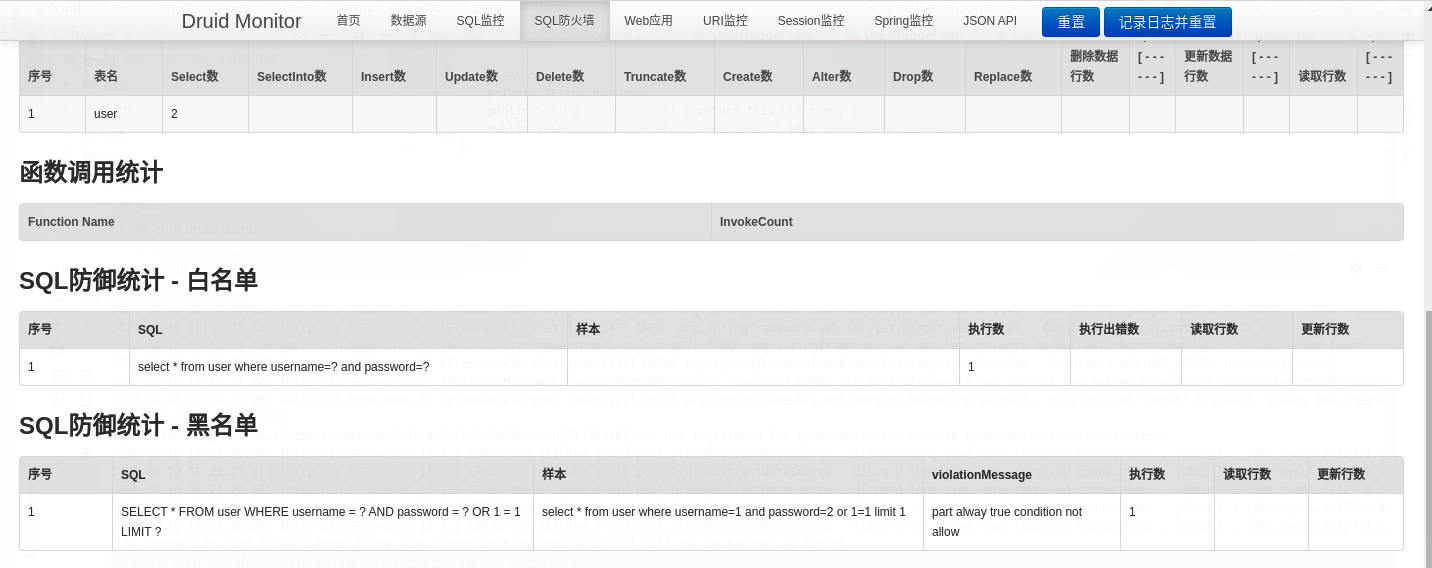1432x568 pixels.
Task: Click the whitelist SQL select statement cell
Action: [x=349, y=367]
